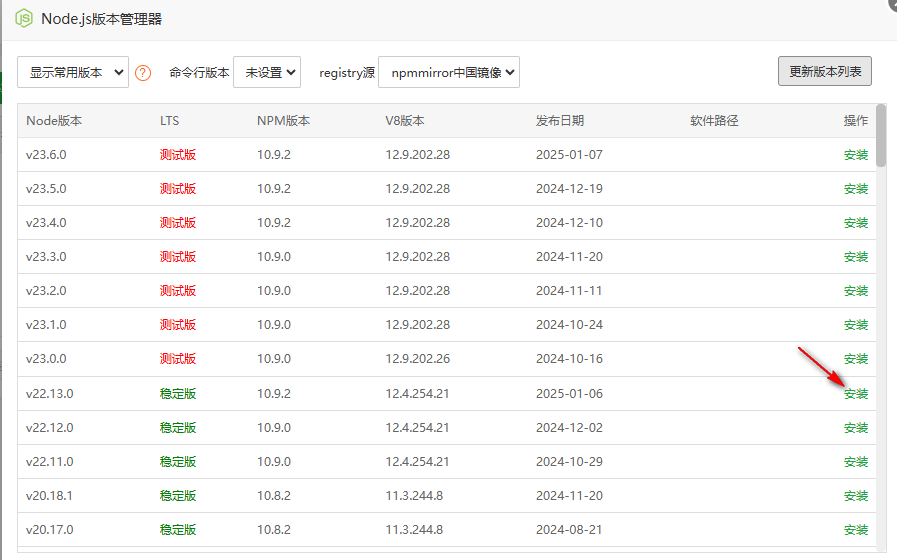Open the registry源 npmmirror中国镜像 dropdown
Image resolution: width=897 pixels, height=560 pixels.
click(x=449, y=72)
